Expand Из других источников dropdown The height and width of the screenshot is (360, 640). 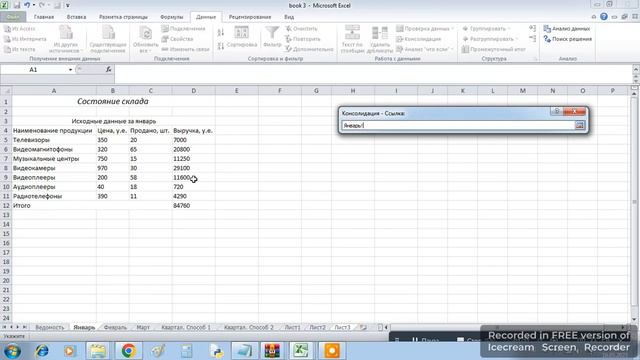point(82,51)
